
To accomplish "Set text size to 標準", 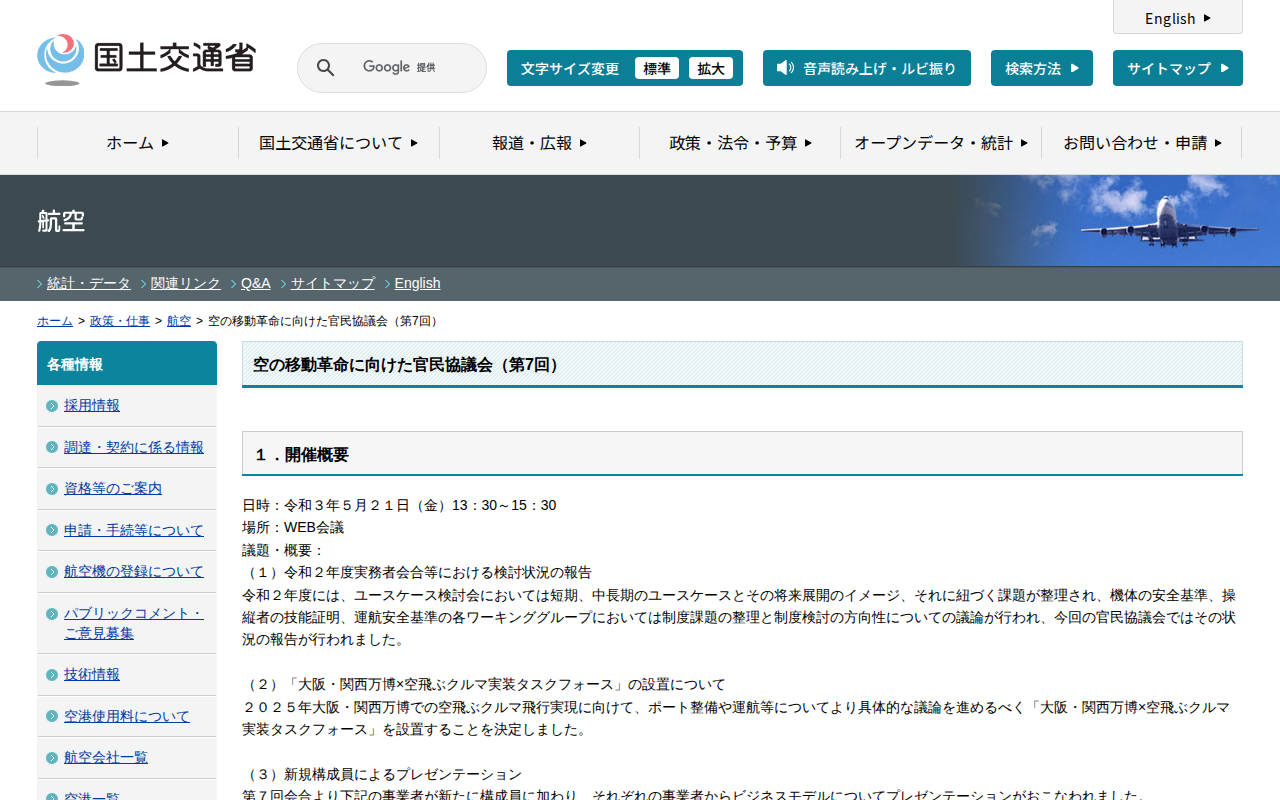I will (657, 68).
